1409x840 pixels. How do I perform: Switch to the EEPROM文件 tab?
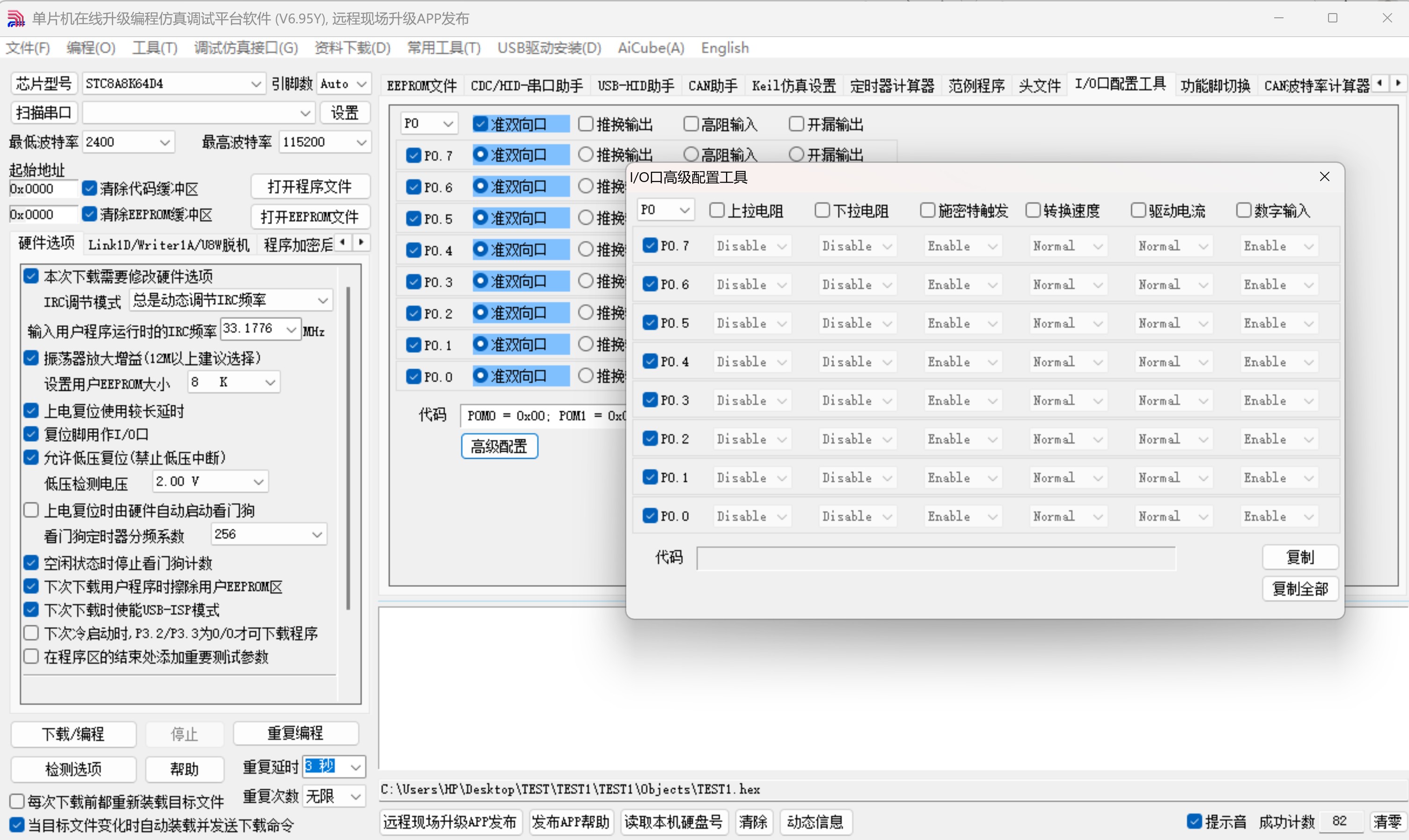click(422, 86)
